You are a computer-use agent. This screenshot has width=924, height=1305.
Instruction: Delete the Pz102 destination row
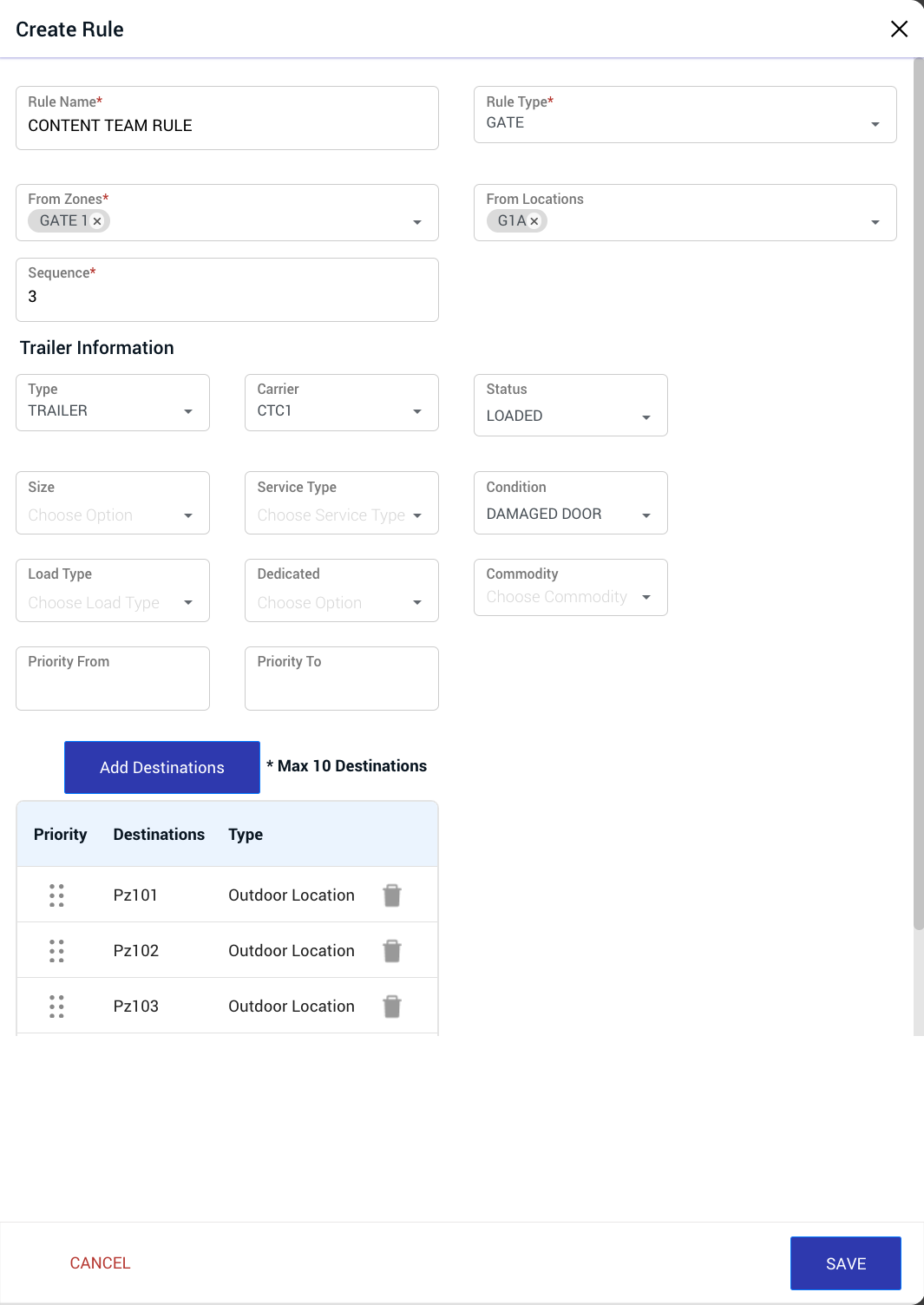(392, 950)
